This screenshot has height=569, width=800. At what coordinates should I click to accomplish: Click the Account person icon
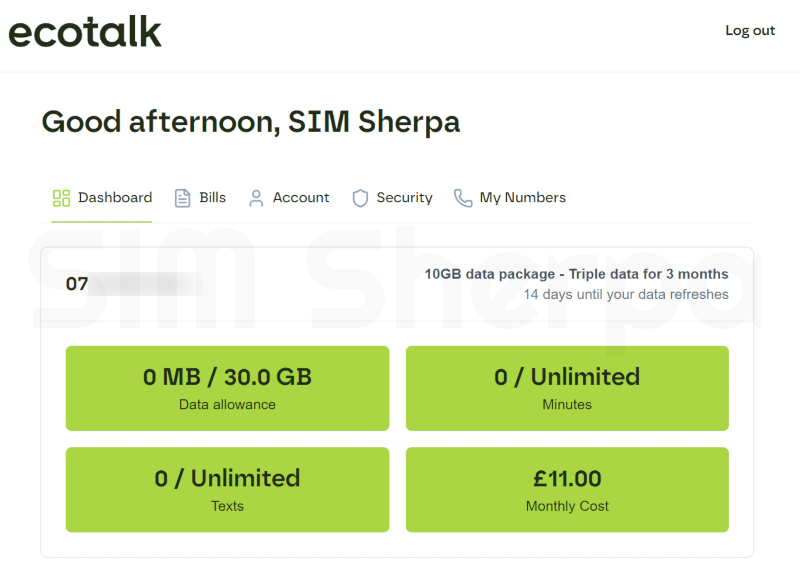coord(256,198)
